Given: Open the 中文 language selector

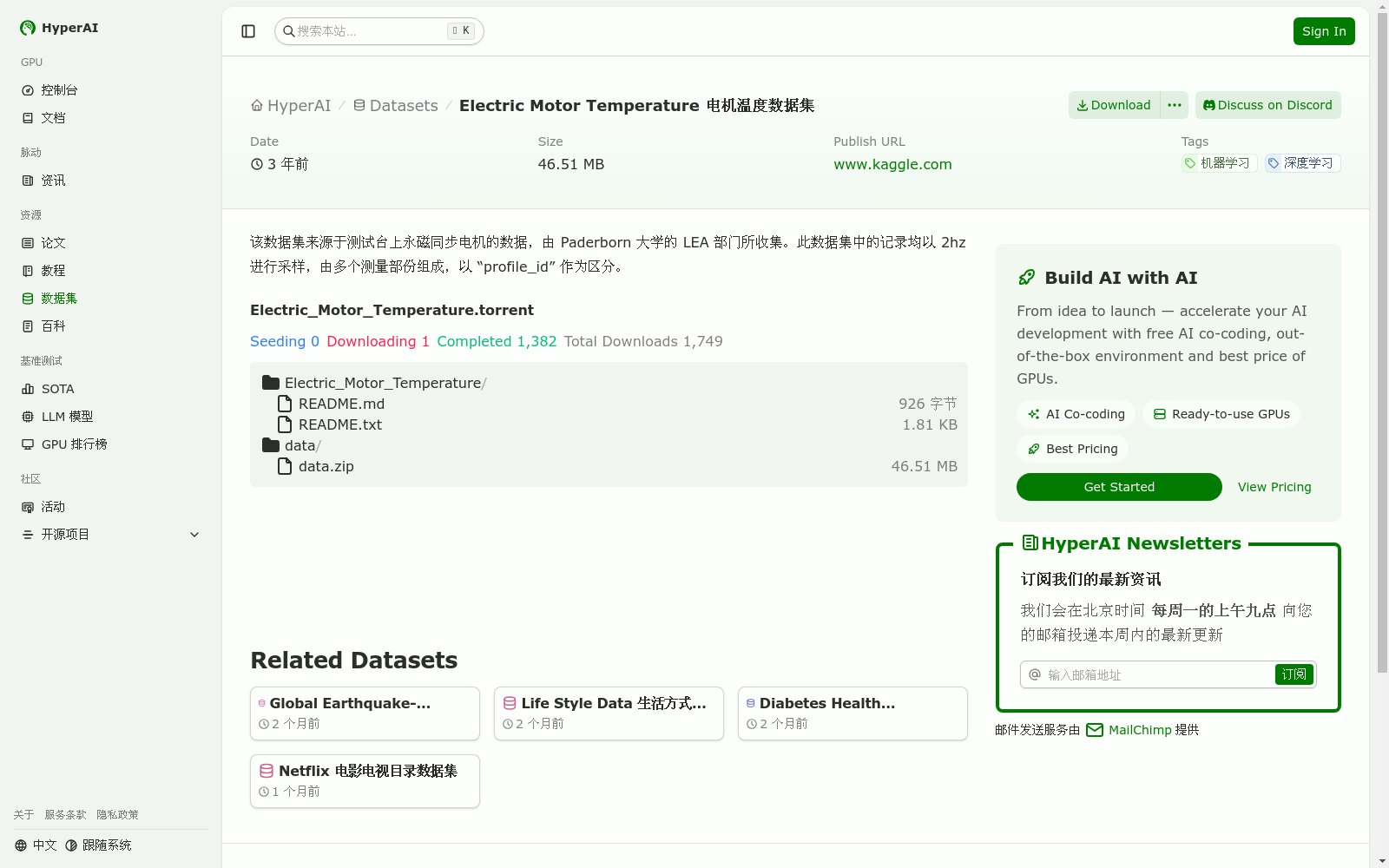Looking at the screenshot, I should [36, 845].
